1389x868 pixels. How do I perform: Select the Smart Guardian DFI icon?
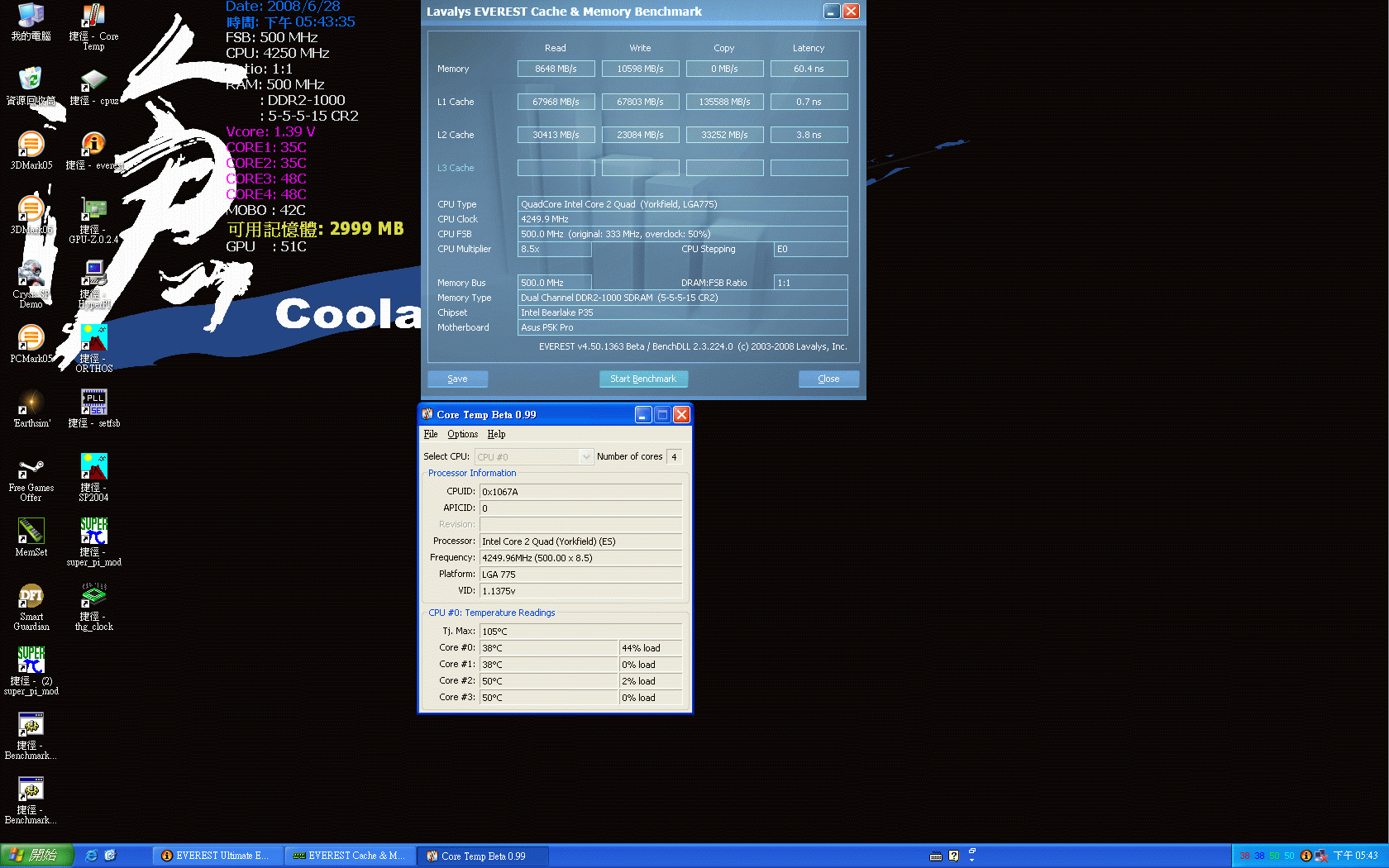pos(31,607)
